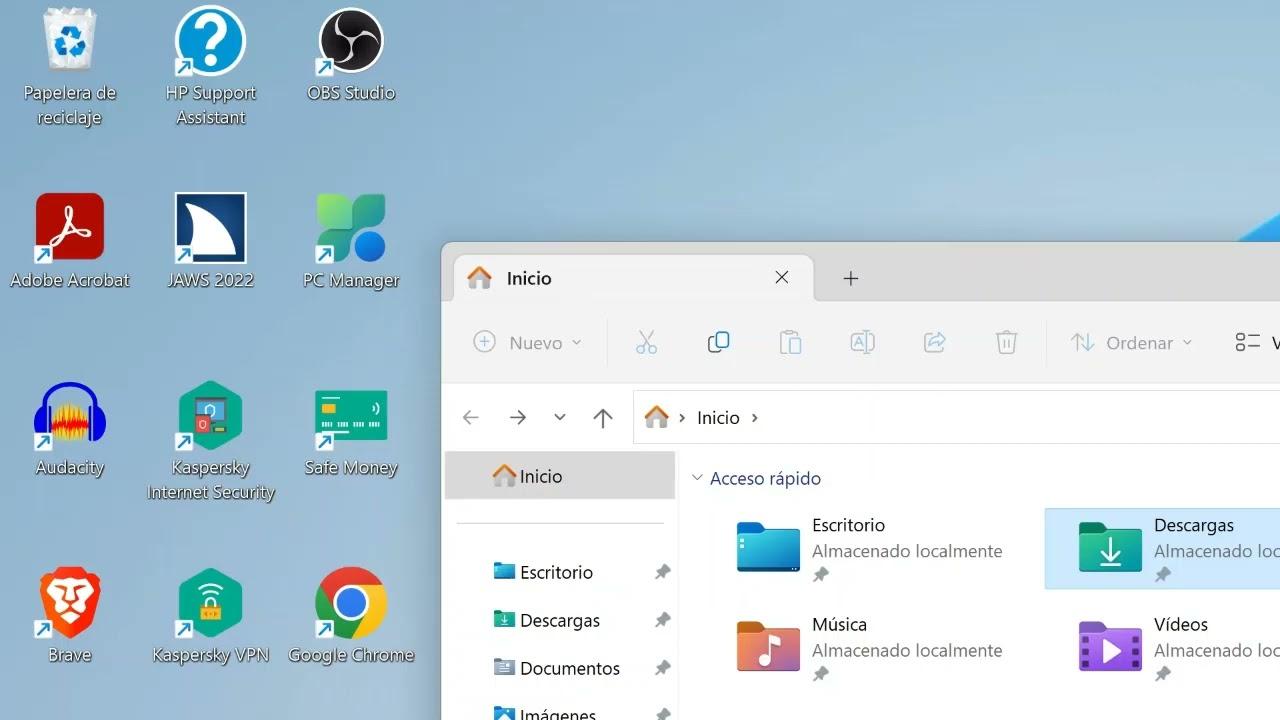Select the OBS Studio desktop shortcut
This screenshot has width=1280, height=720.
[x=351, y=55]
